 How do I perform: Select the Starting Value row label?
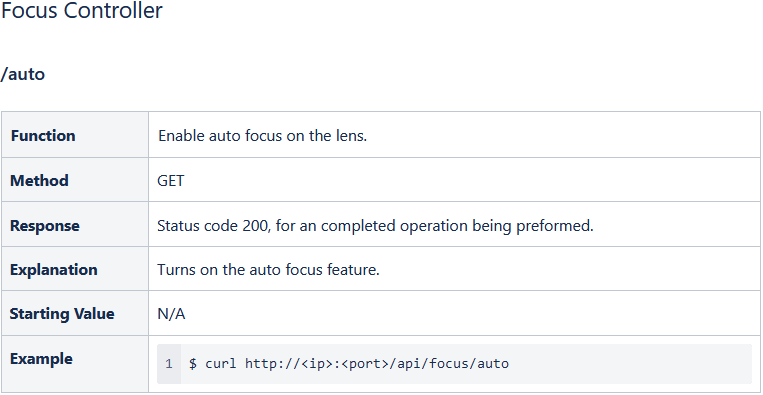(x=62, y=314)
